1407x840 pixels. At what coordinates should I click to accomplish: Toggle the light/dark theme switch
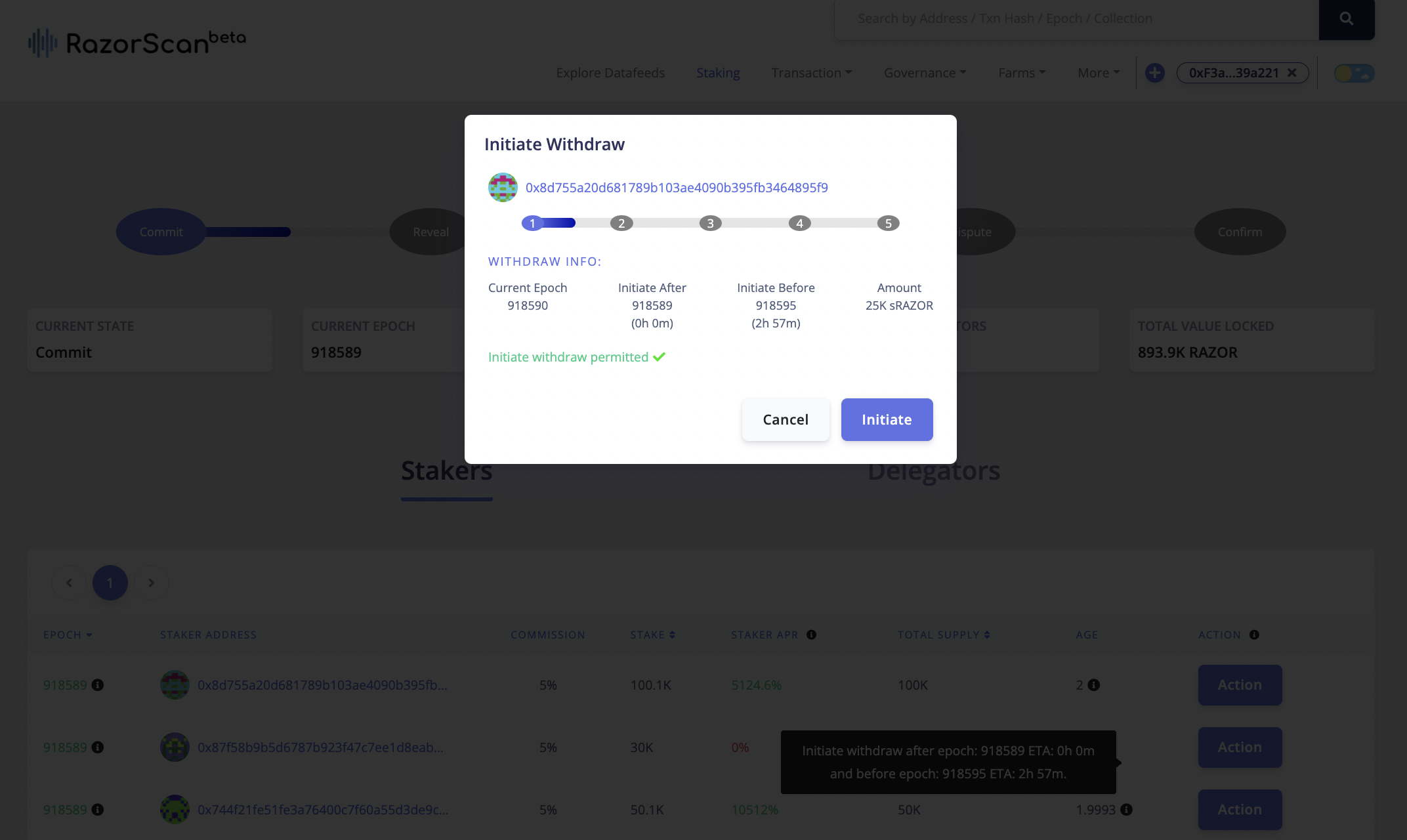[1353, 73]
